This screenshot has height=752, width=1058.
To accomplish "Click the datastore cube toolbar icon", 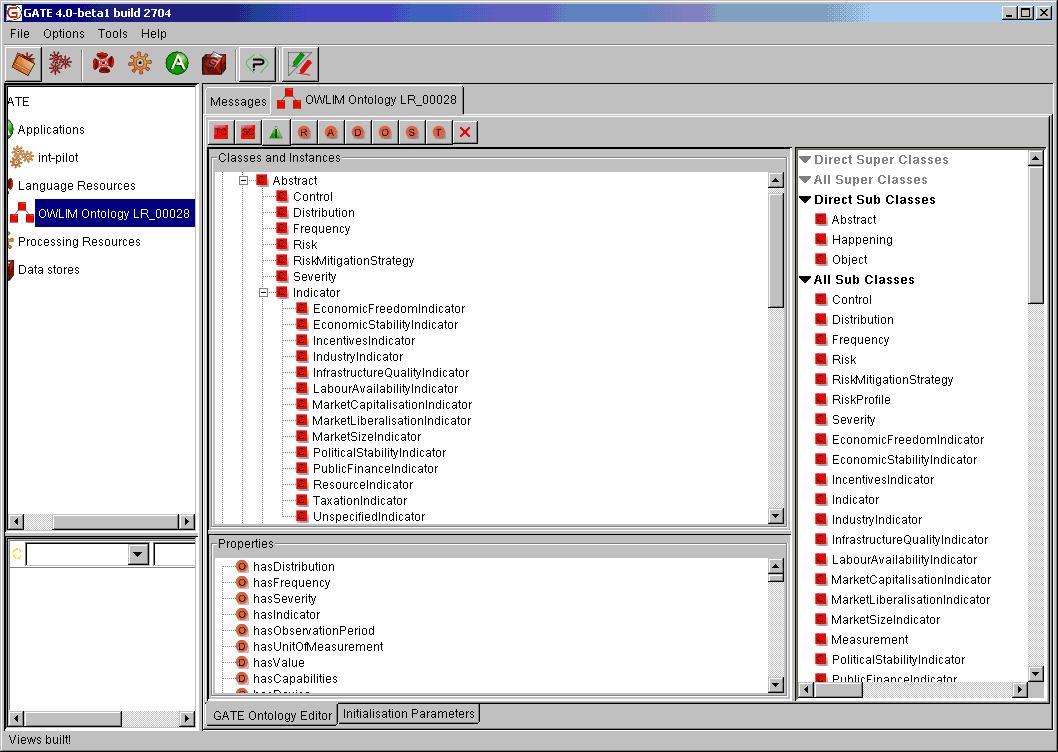I will tap(215, 64).
